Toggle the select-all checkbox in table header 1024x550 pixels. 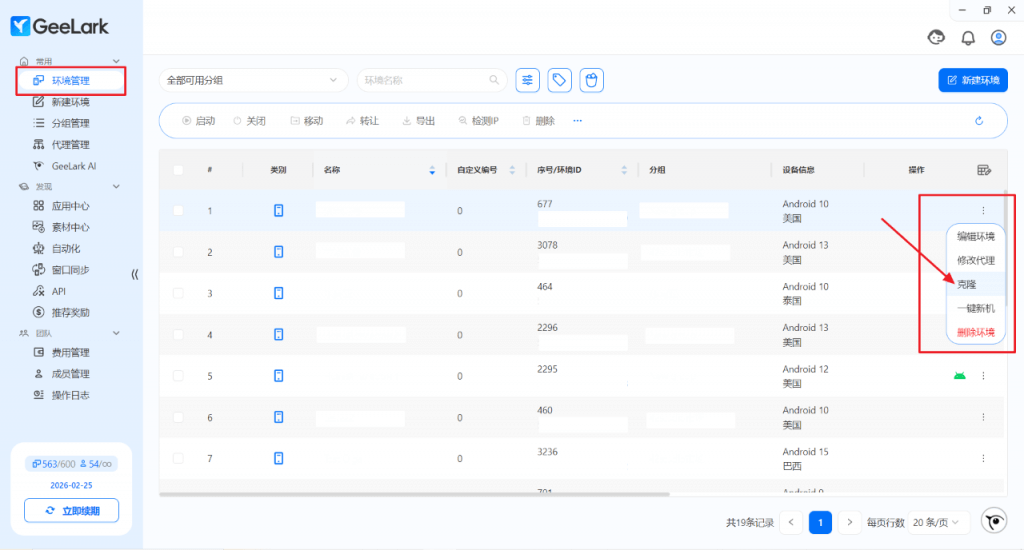coord(178,170)
